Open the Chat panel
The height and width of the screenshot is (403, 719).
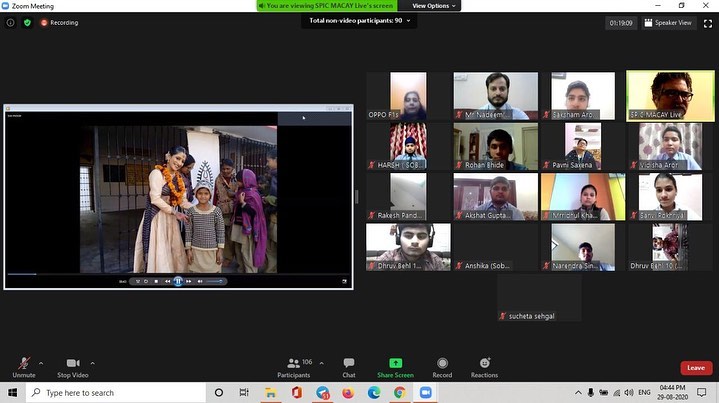point(348,364)
